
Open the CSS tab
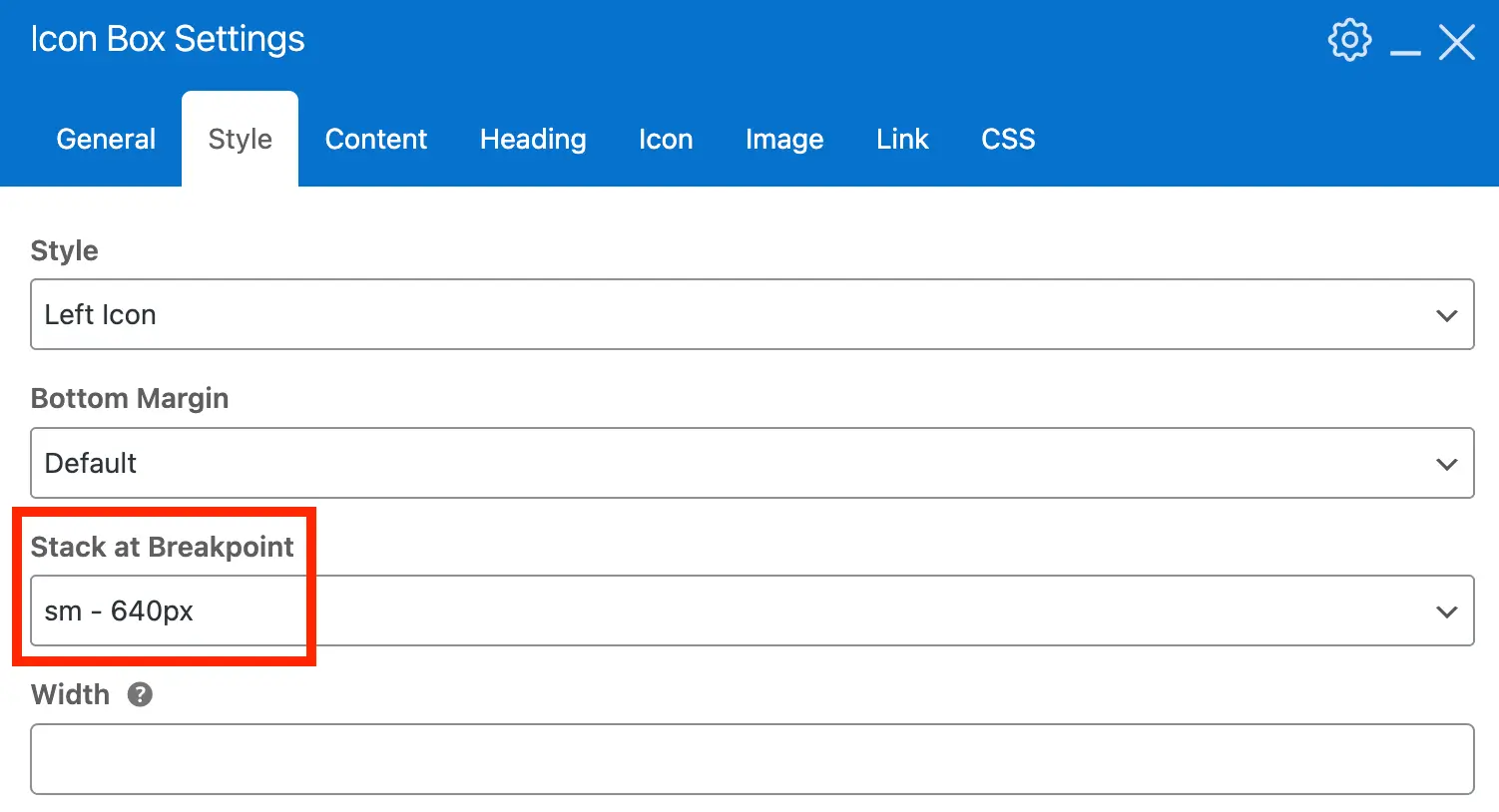1007,139
